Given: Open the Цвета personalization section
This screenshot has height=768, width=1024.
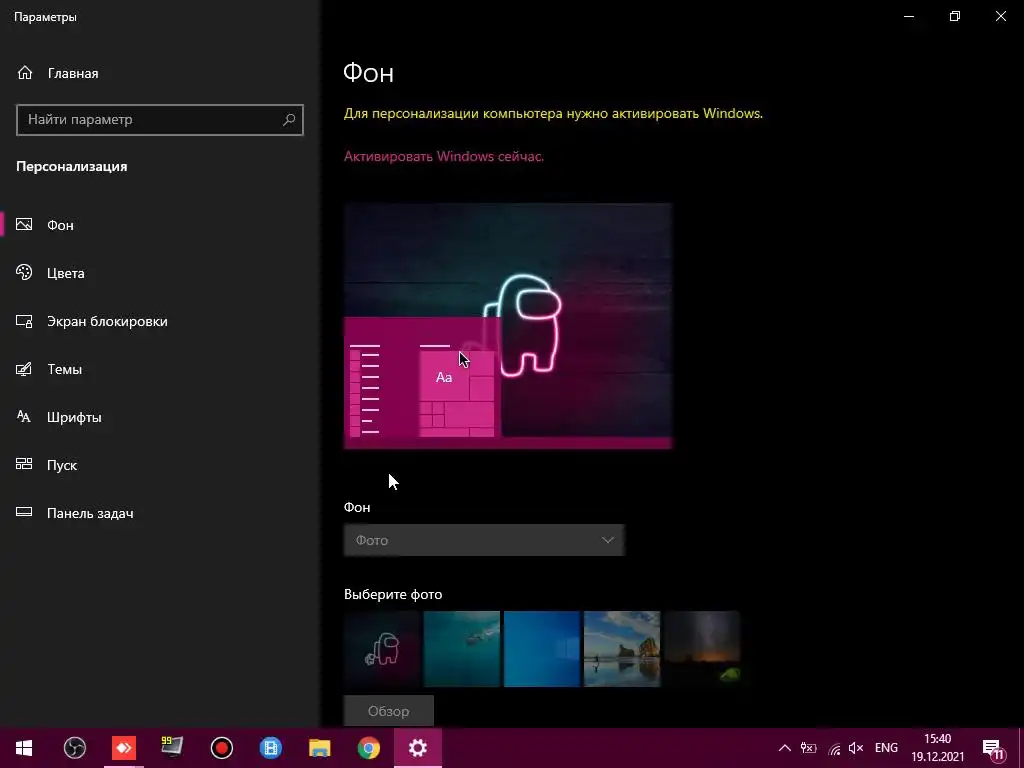Looking at the screenshot, I should coord(159,273).
